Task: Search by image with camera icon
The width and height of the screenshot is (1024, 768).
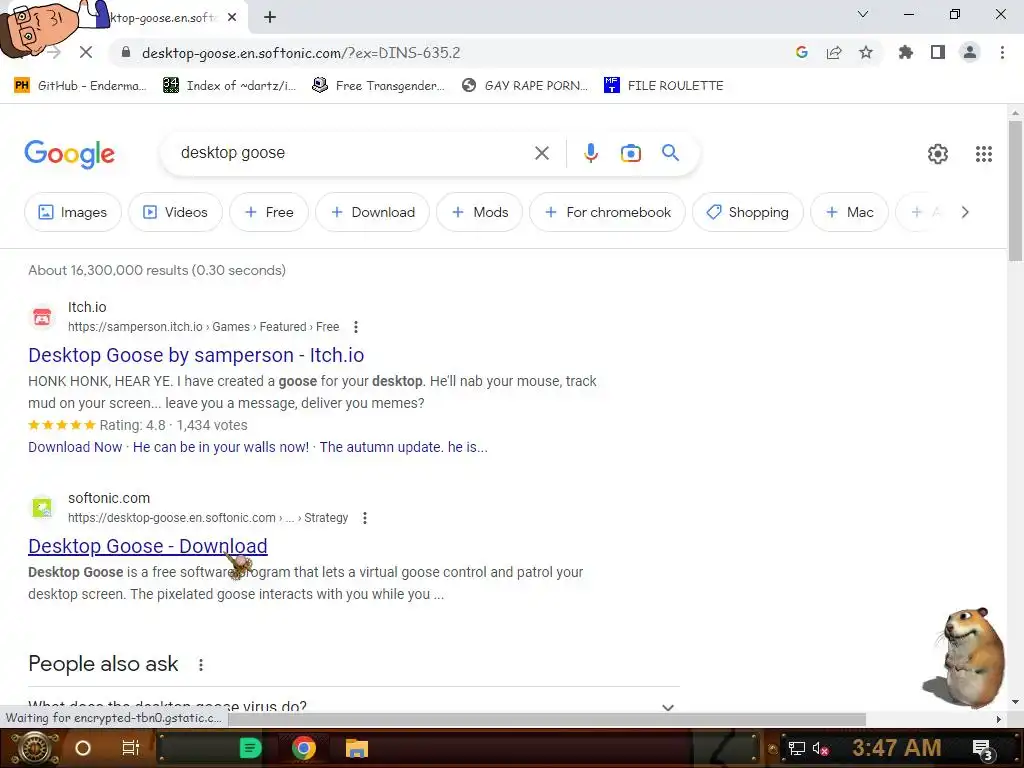Action: pyautogui.click(x=630, y=153)
